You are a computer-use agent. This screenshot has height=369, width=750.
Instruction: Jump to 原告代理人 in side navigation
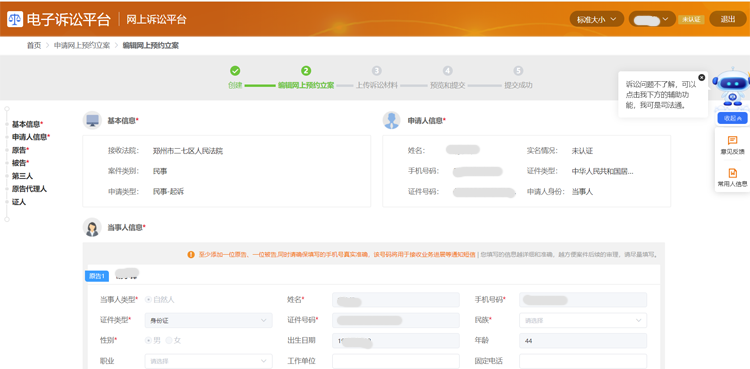coord(29,189)
